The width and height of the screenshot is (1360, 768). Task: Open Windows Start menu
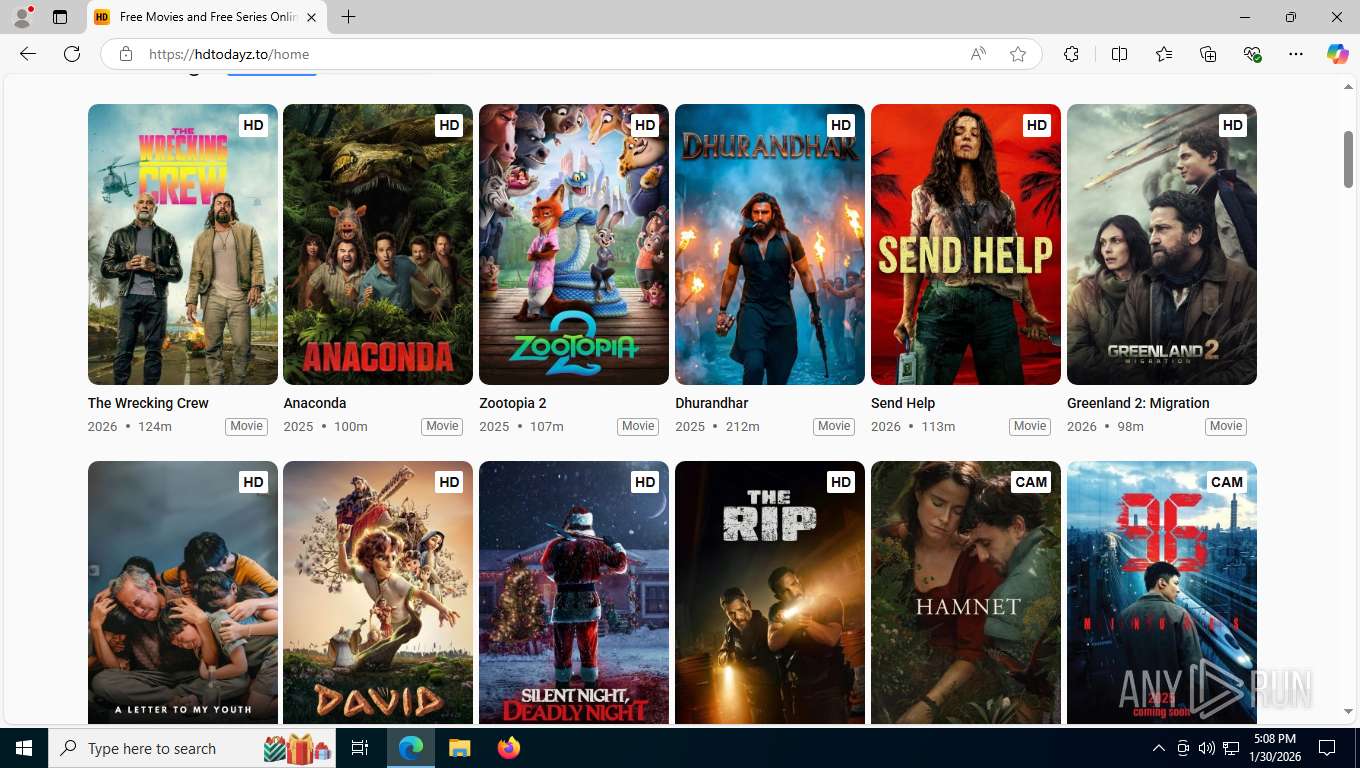pyautogui.click(x=24, y=748)
